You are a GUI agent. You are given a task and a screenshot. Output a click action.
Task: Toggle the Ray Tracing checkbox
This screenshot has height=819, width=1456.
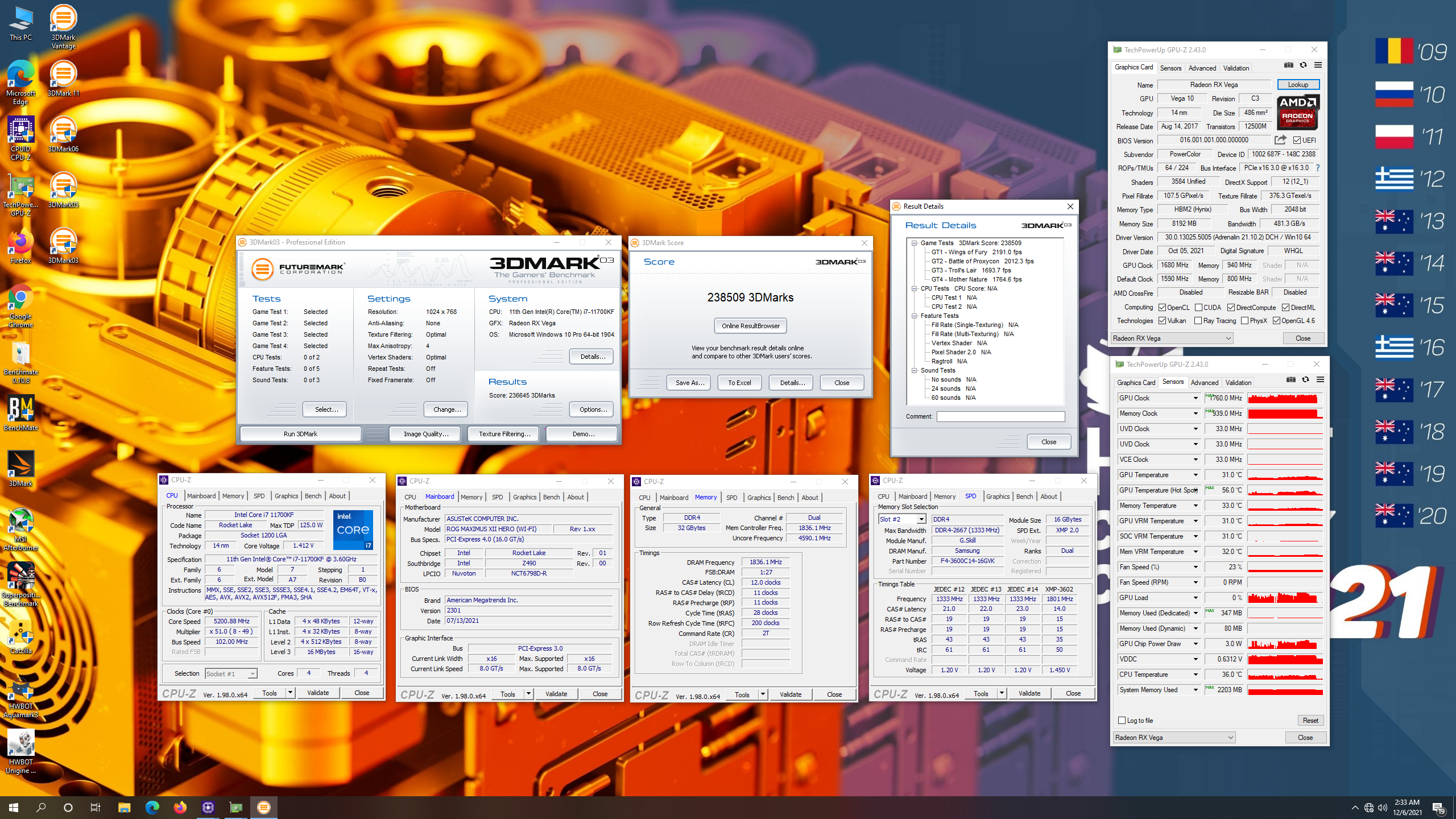click(1198, 321)
